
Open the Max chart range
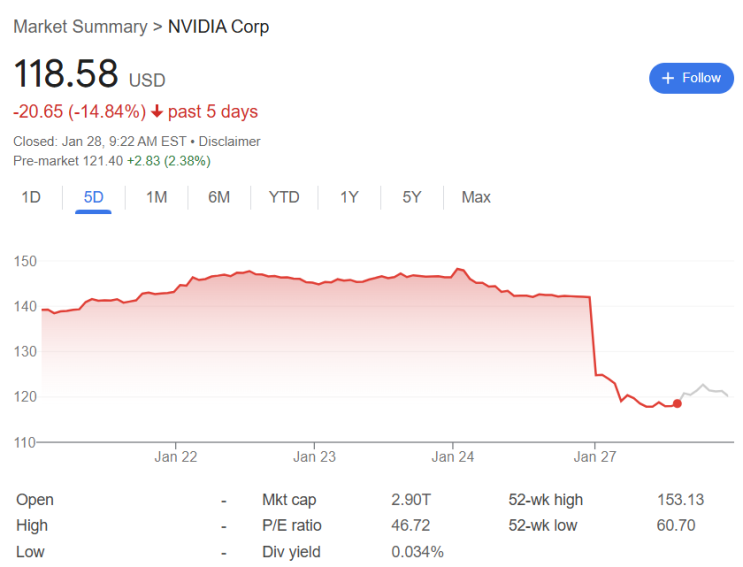(x=476, y=197)
